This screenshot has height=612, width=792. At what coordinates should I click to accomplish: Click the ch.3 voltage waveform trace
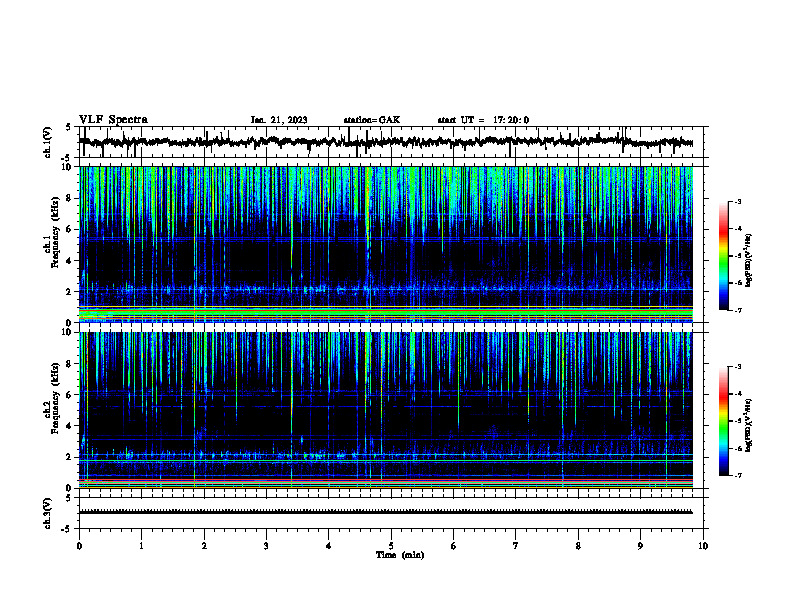click(386, 512)
